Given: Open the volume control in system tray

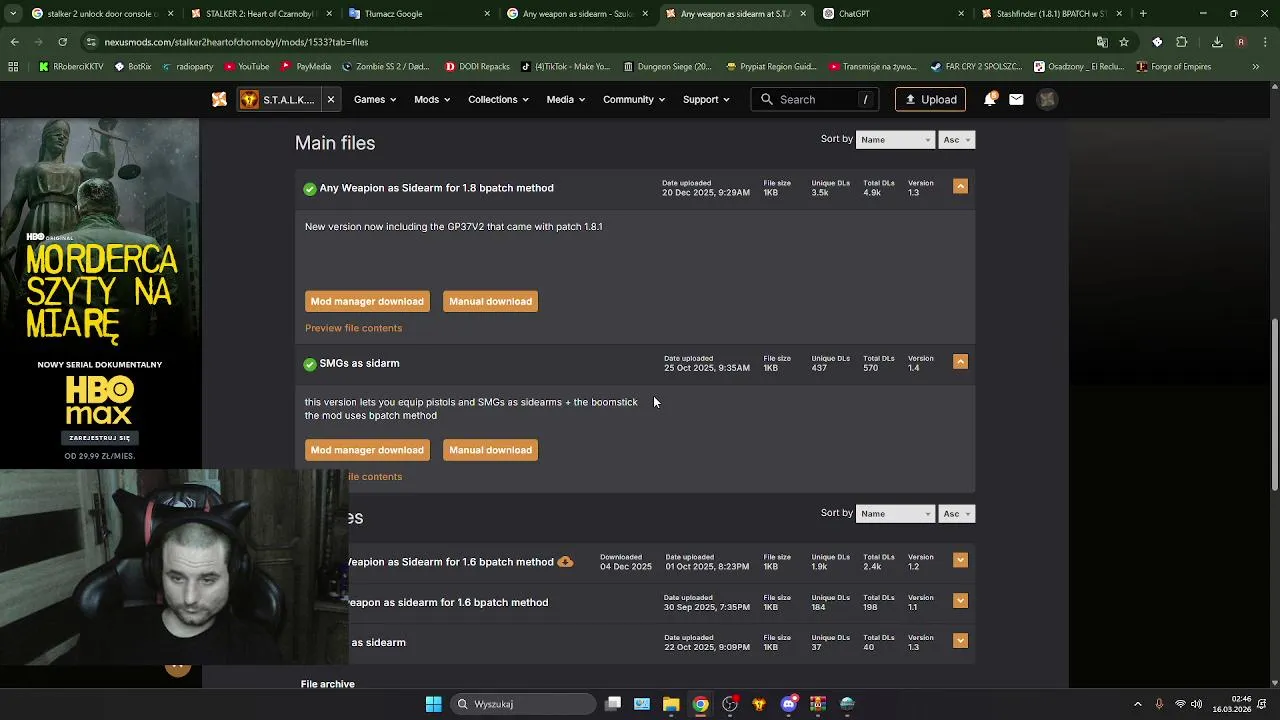Looking at the screenshot, I should pos(1197,704).
